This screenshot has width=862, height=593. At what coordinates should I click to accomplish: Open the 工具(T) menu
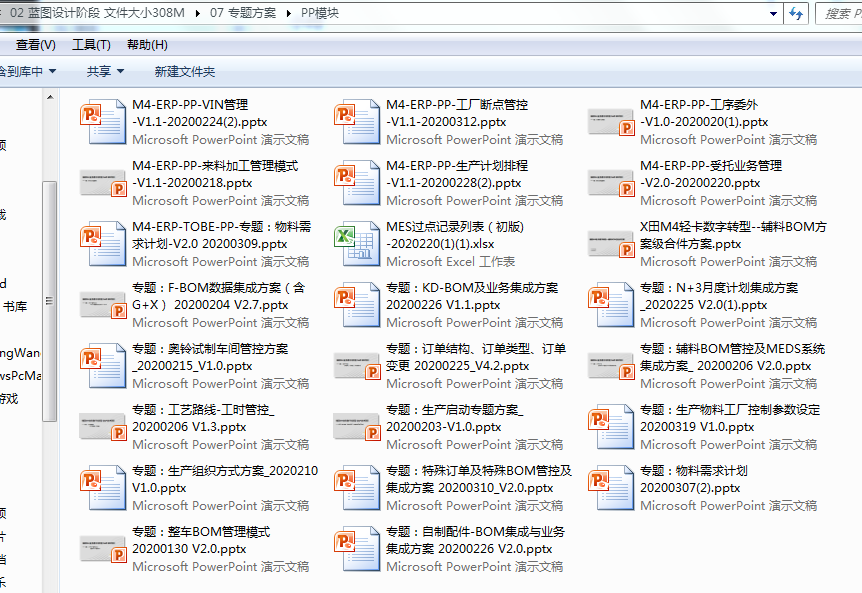pos(91,45)
